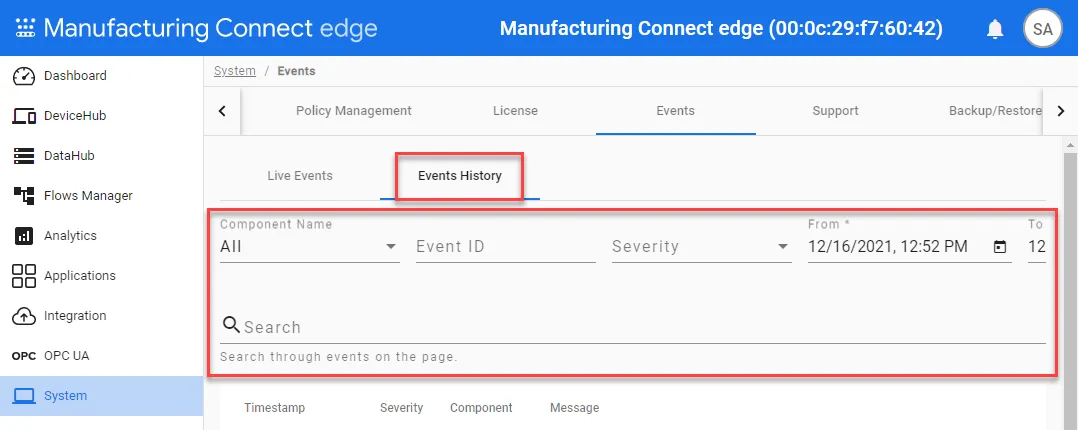Open notifications bell icon

click(x=995, y=29)
